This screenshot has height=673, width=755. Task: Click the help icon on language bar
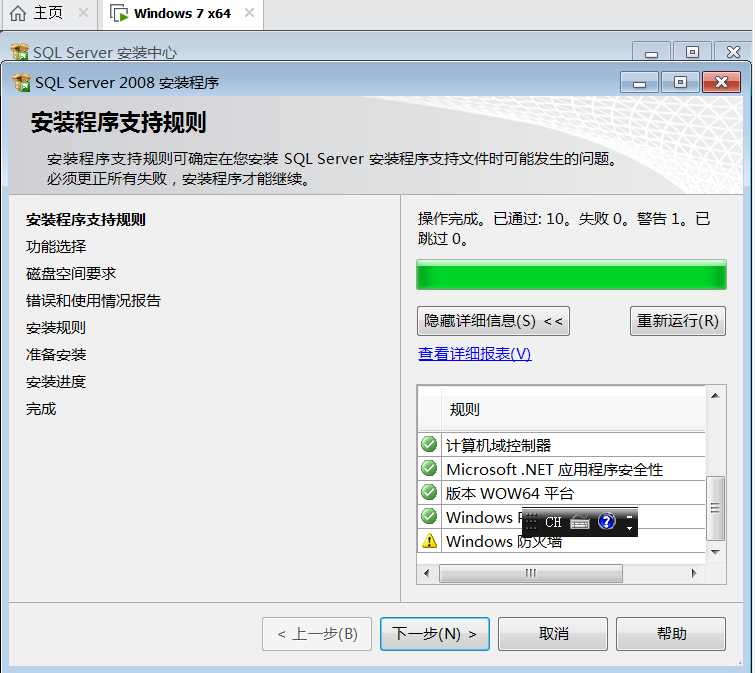click(x=607, y=521)
